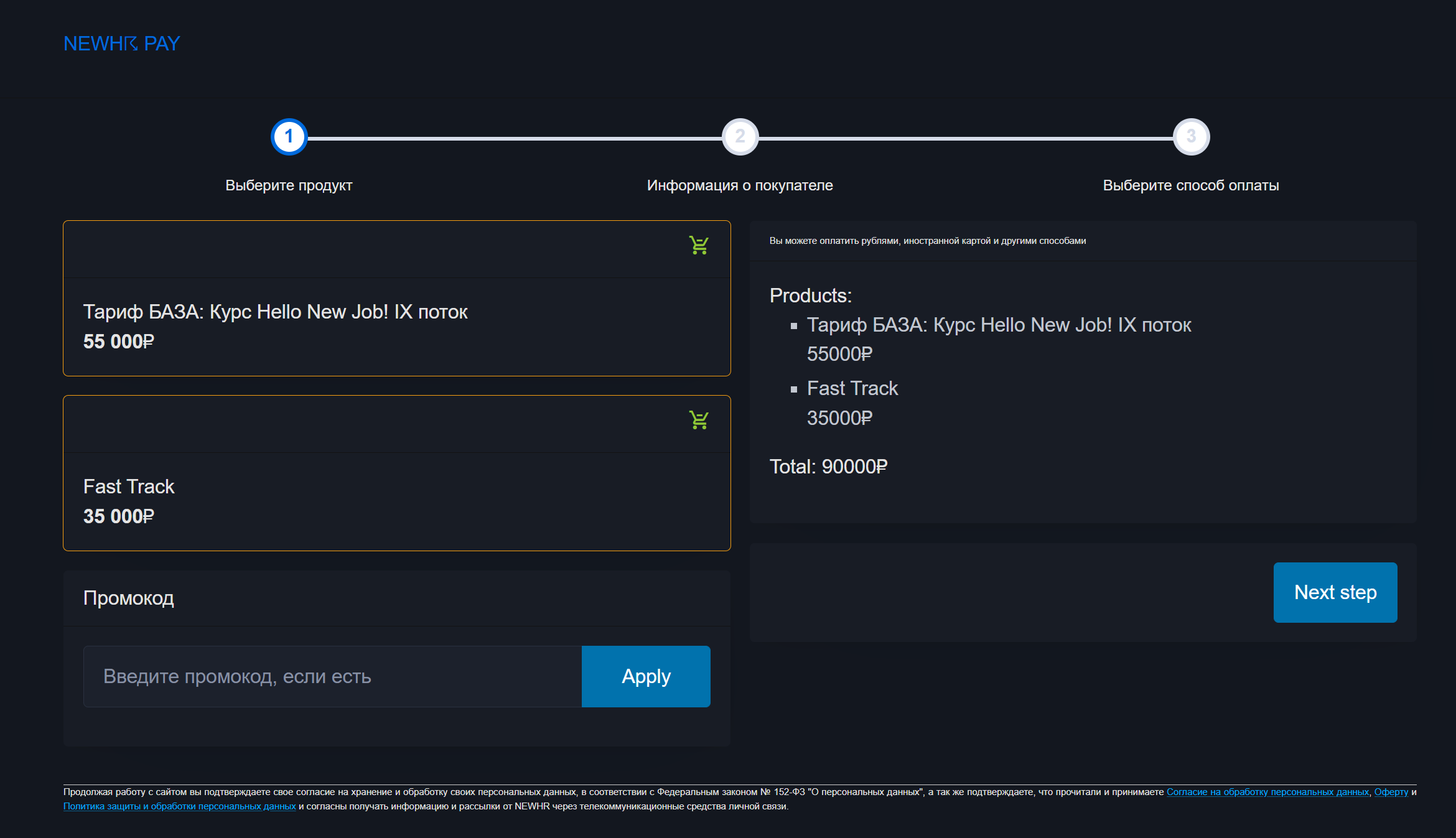This screenshot has height=838, width=1456.
Task: Focus the promo code input field
Action: (x=332, y=676)
